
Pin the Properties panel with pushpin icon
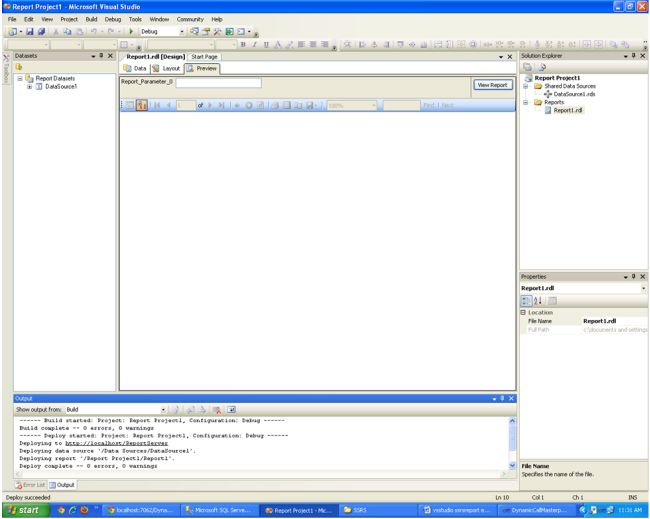pos(633,276)
